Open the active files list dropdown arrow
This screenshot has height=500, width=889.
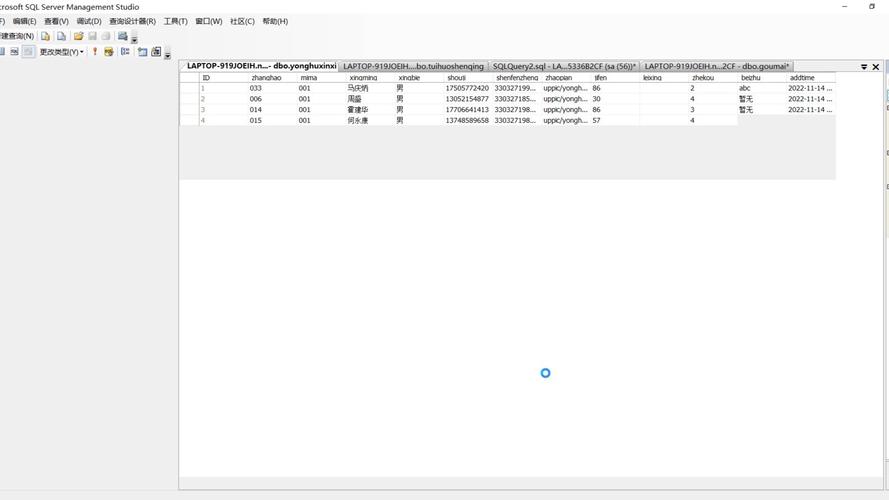pyautogui.click(x=864, y=67)
